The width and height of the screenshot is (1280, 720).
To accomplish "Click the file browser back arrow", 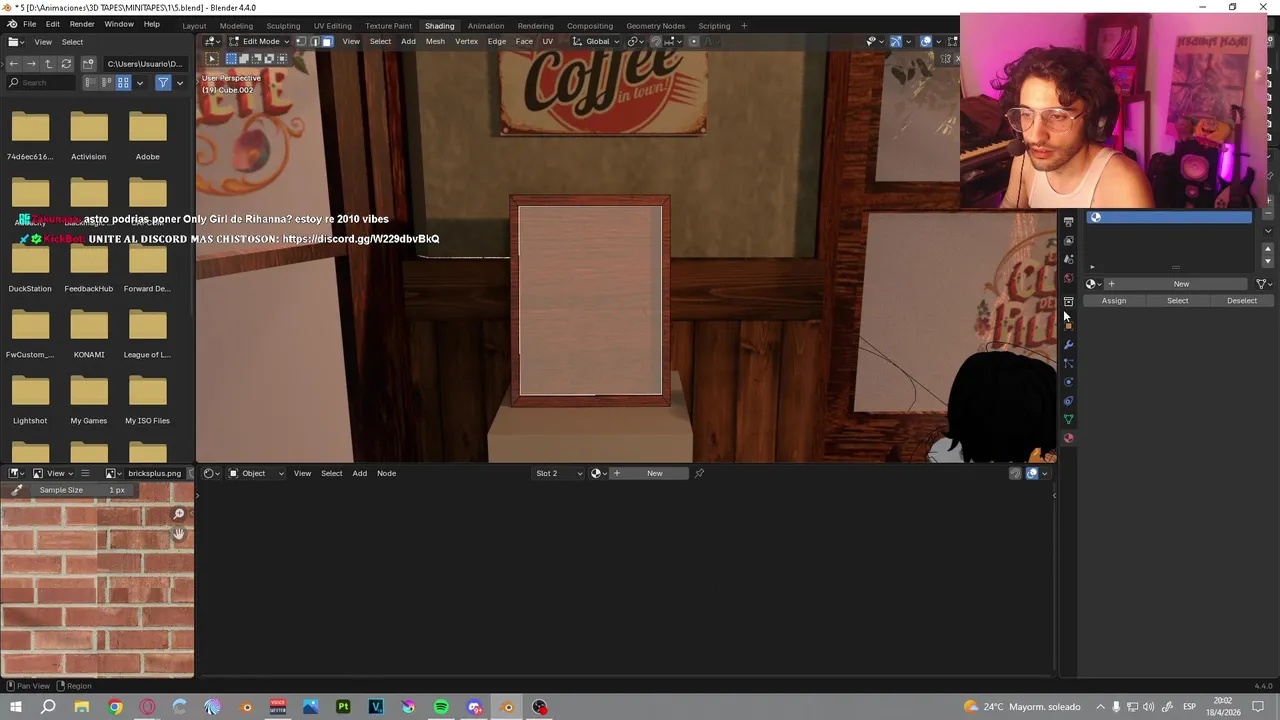I will click(x=14, y=64).
